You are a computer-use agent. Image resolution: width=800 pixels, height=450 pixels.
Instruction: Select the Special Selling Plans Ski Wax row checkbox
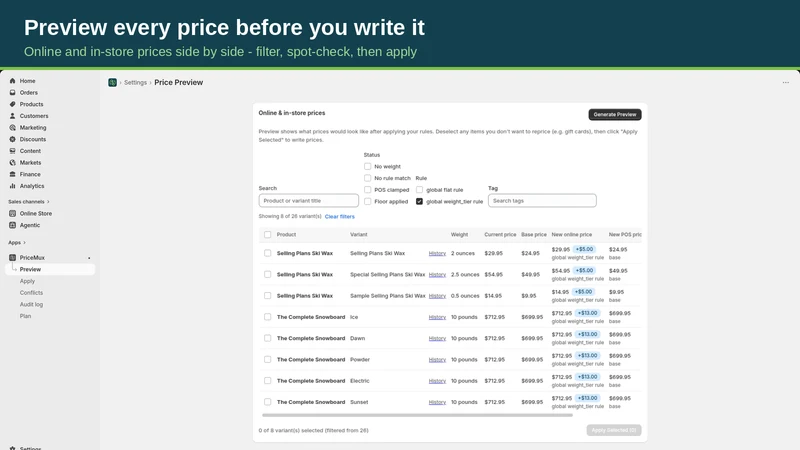(x=267, y=274)
